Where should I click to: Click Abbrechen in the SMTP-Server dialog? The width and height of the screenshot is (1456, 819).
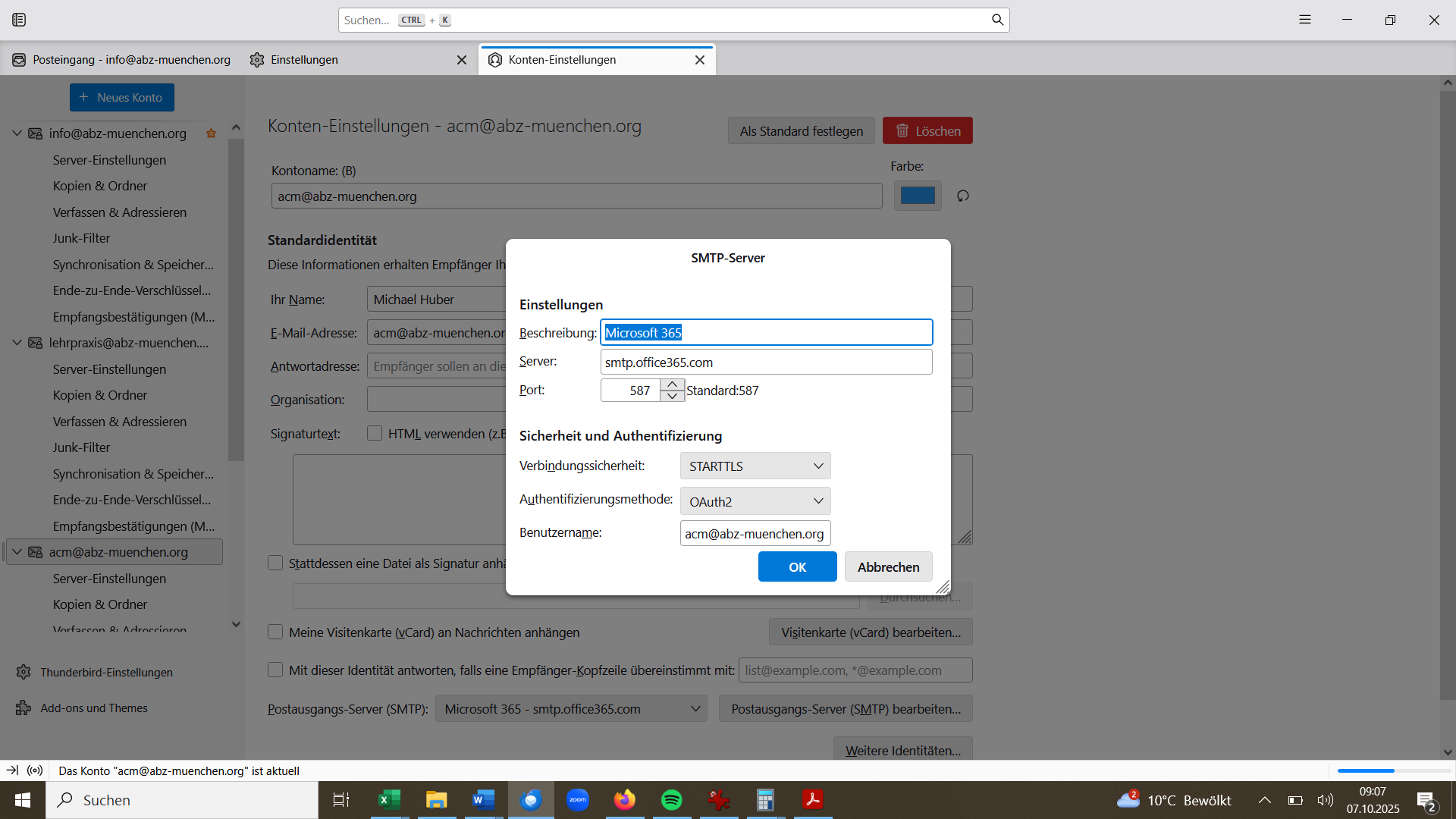888,566
